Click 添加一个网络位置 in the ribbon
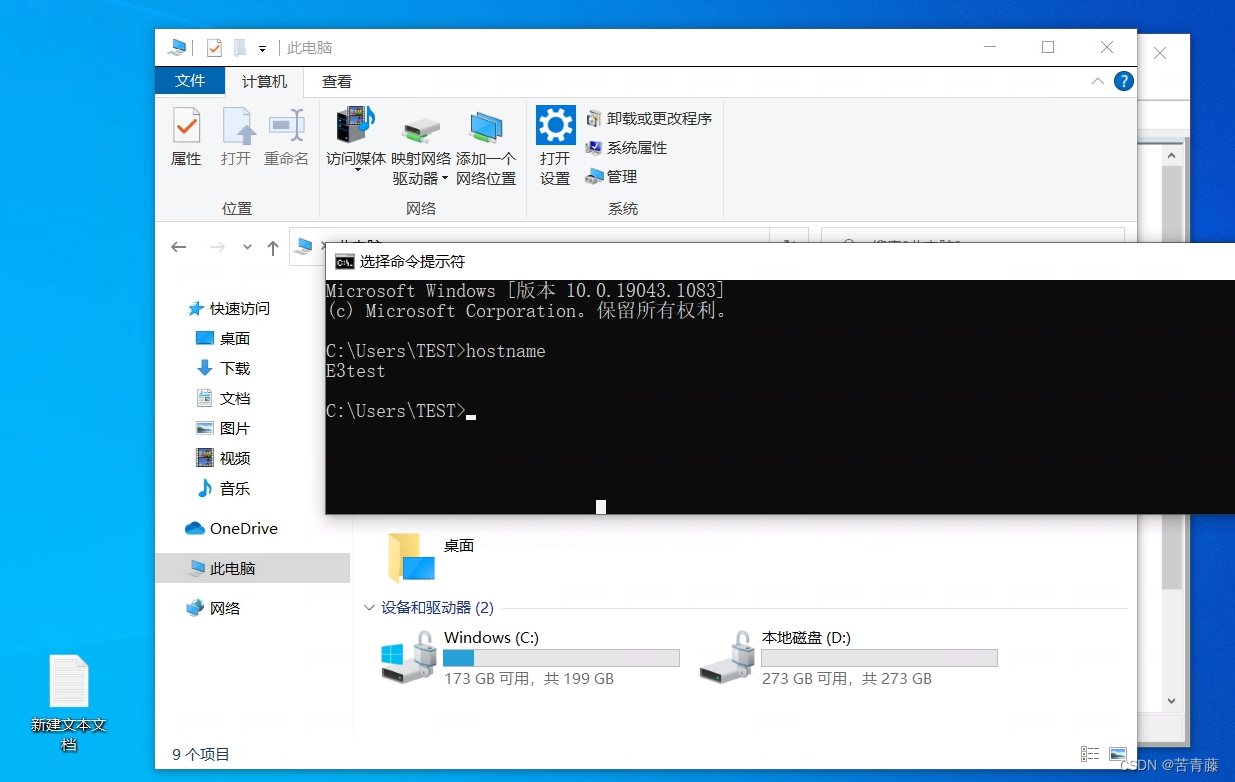Screen dimensions: 1235x782 486,147
